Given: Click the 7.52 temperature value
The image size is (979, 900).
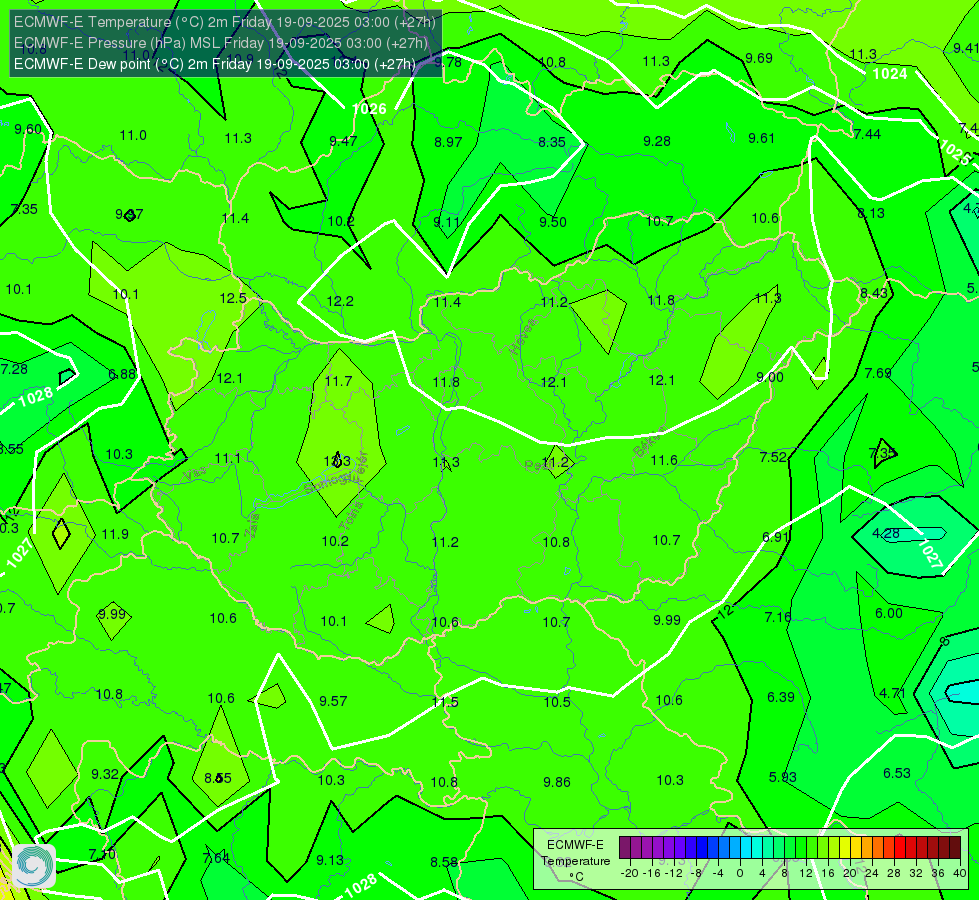Looking at the screenshot, I should pyautogui.click(x=773, y=457).
